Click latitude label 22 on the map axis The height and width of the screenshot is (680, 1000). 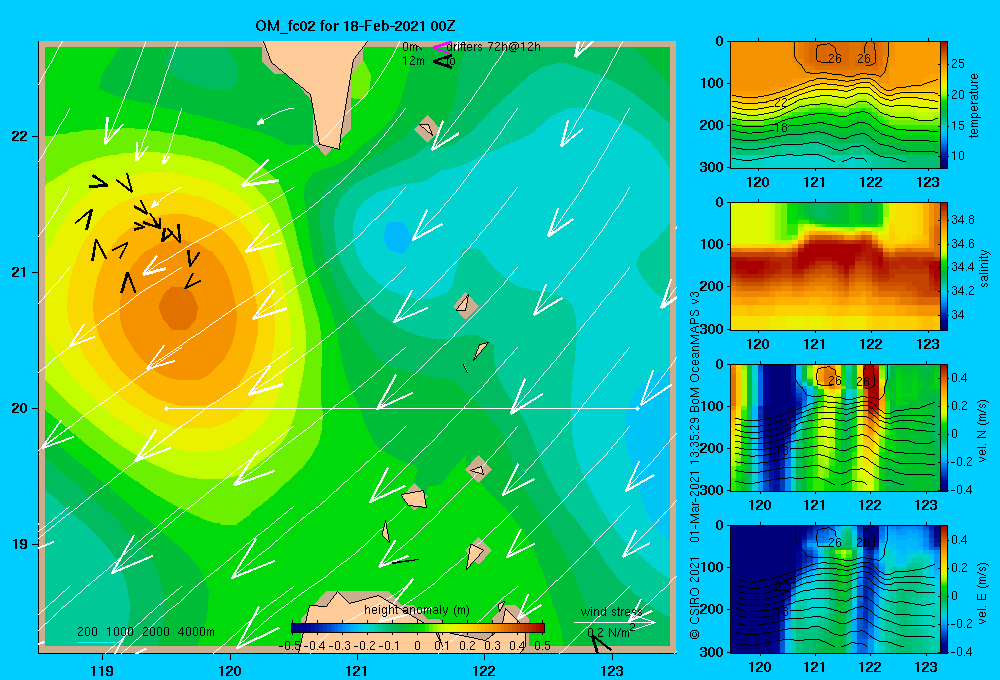pos(20,136)
